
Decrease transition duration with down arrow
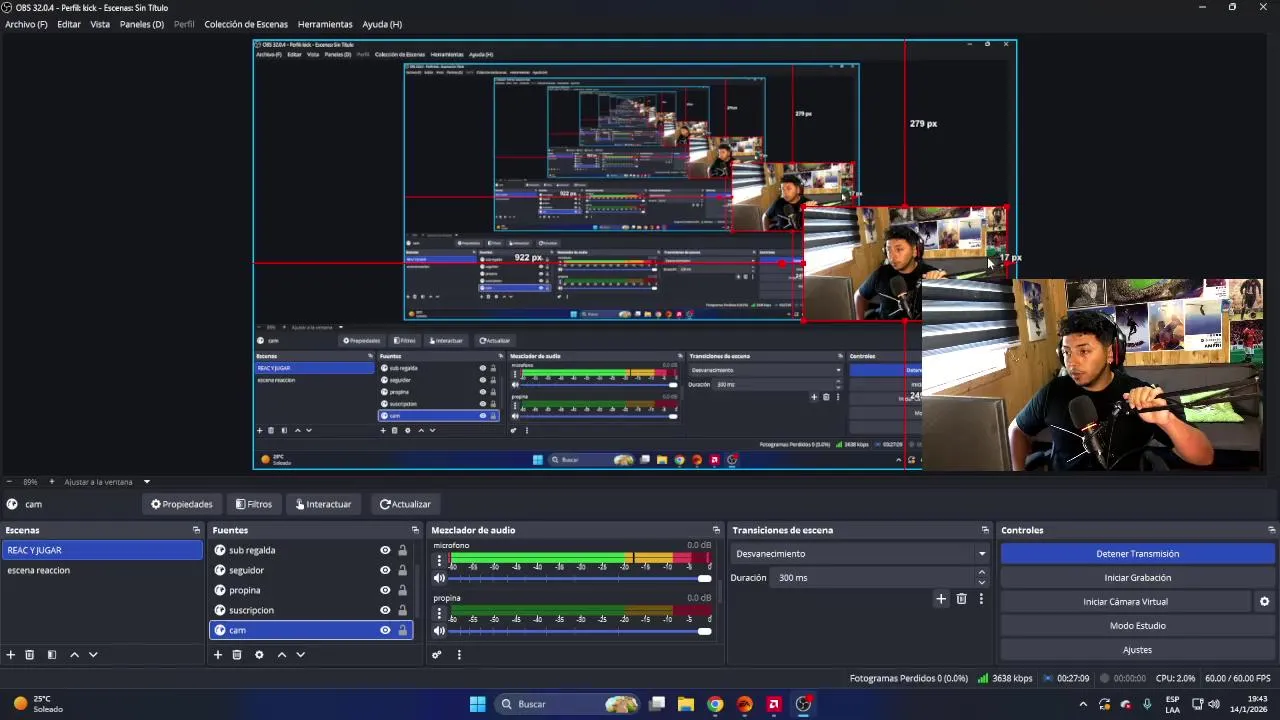tap(982, 583)
